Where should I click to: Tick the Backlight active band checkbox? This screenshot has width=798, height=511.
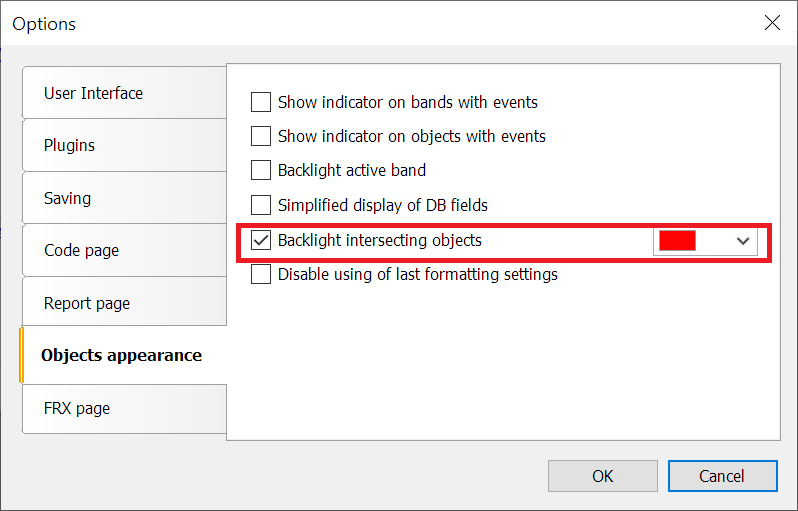pyautogui.click(x=261, y=170)
